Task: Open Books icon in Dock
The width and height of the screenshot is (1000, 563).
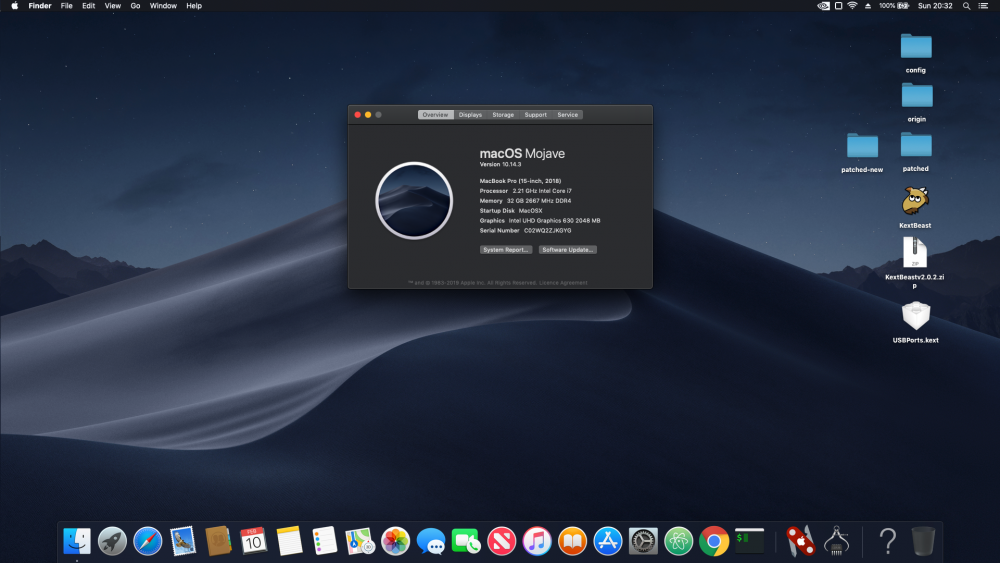Action: pos(572,541)
